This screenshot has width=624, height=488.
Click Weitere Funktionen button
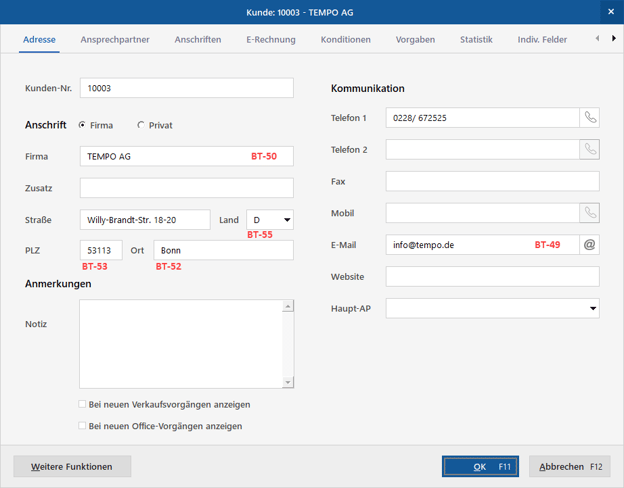72,467
